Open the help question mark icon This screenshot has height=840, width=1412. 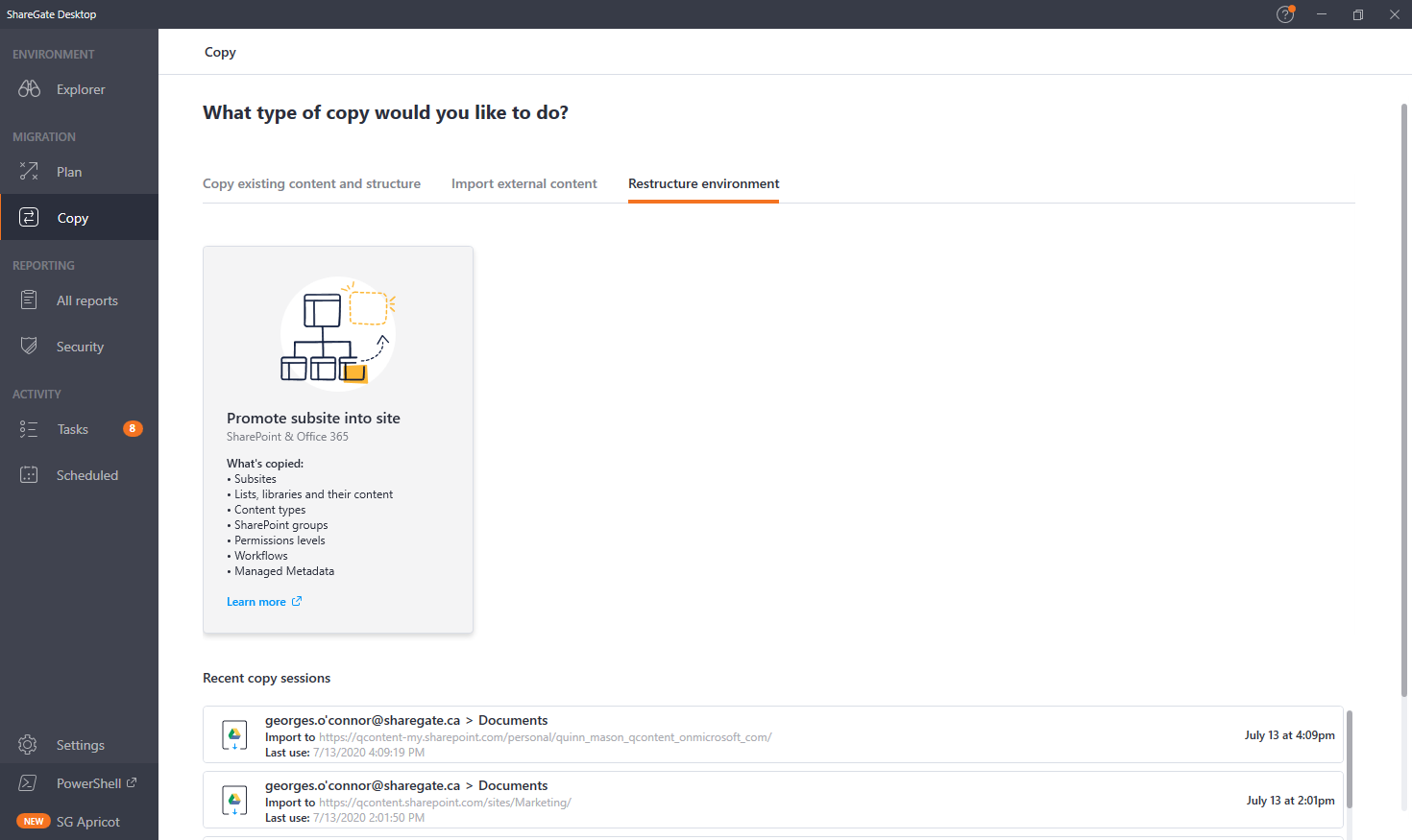point(1285,14)
